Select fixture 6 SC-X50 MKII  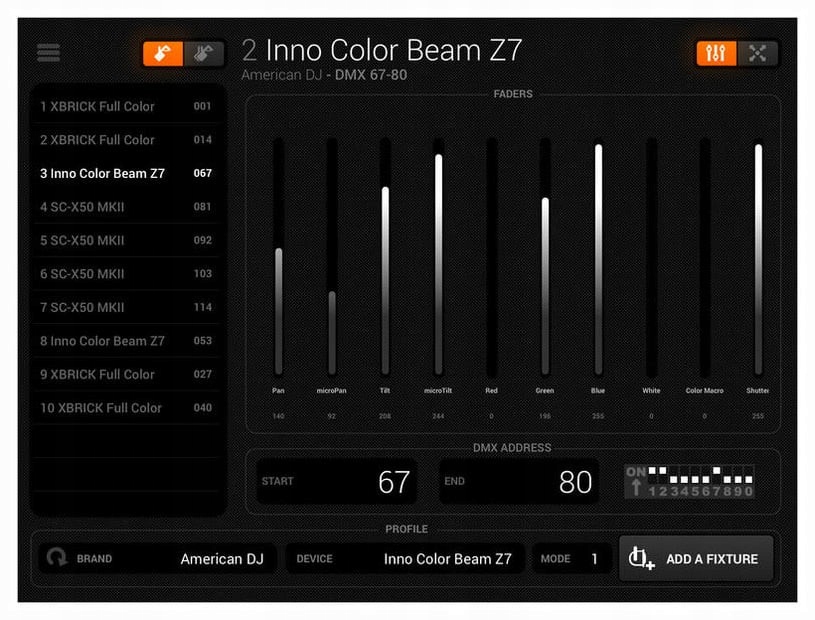pos(126,274)
